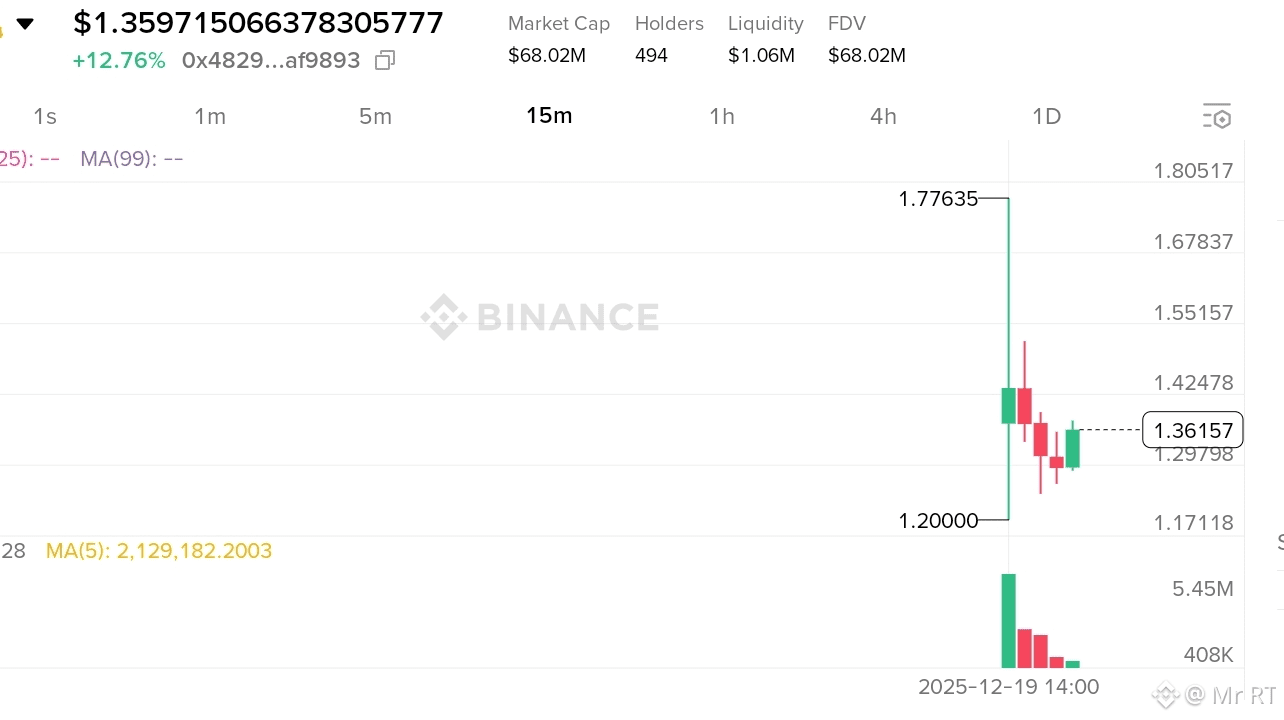
Task: Select the 15m timeframe tab
Action: coord(549,115)
